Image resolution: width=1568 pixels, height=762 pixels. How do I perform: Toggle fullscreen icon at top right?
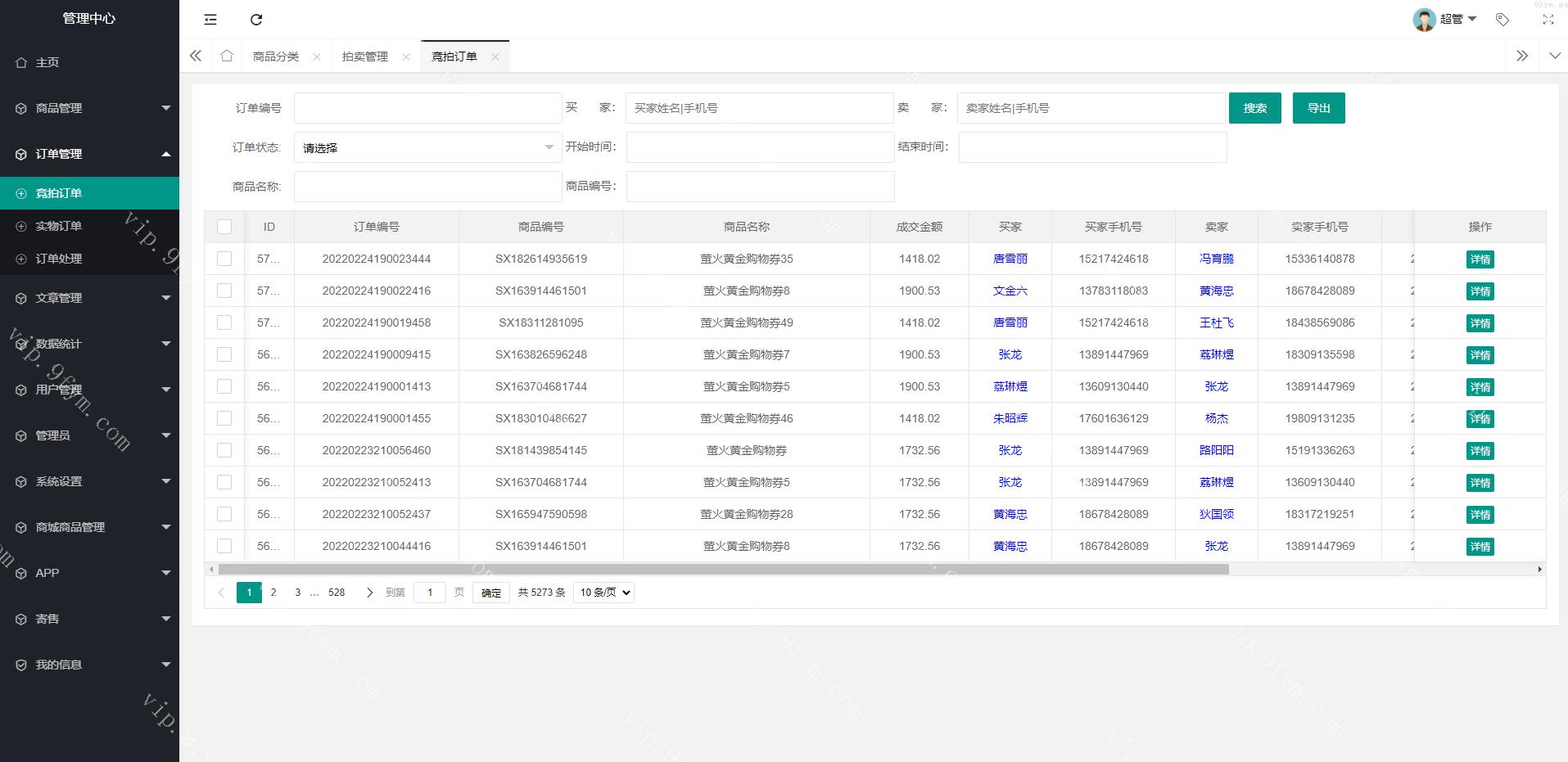click(x=1548, y=20)
